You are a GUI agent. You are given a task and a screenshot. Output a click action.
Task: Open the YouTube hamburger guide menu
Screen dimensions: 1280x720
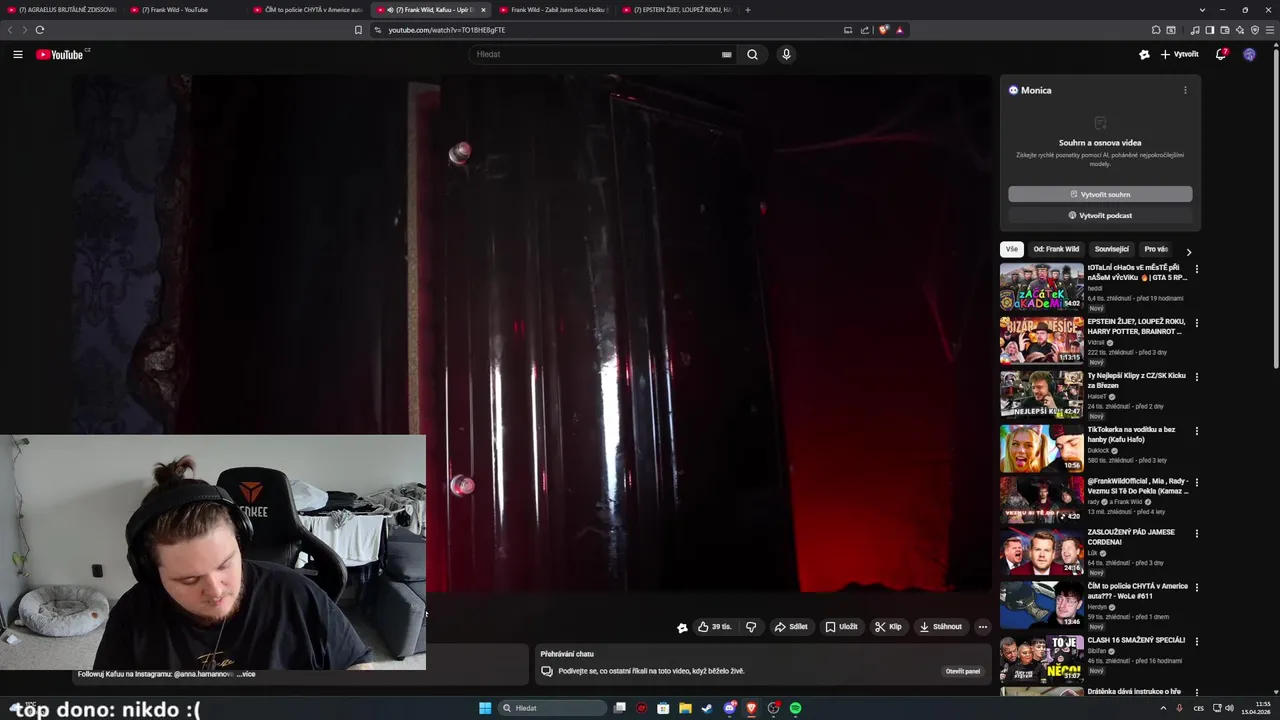click(18, 54)
